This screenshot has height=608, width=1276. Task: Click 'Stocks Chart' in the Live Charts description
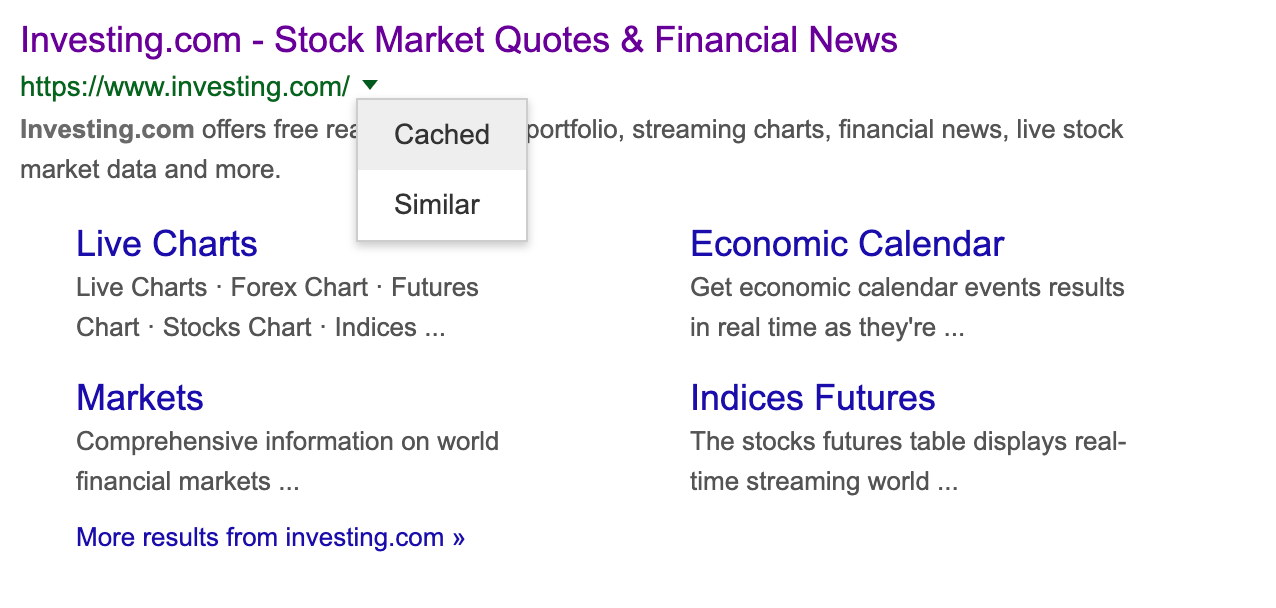pos(237,328)
